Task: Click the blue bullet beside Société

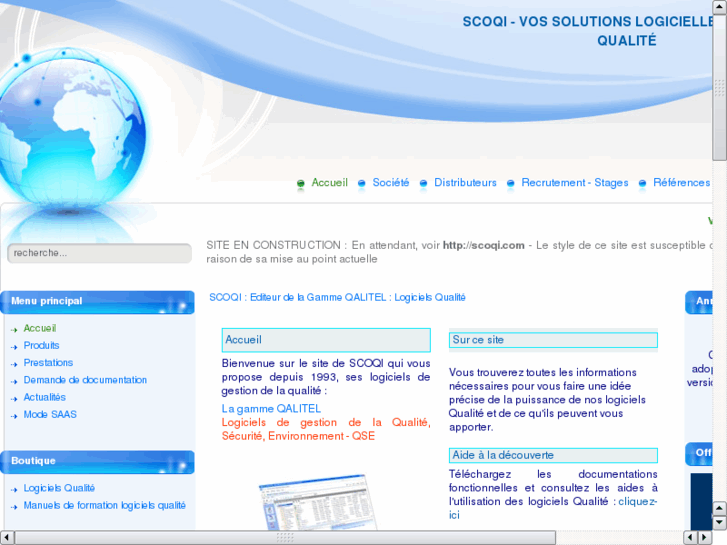Action: [x=362, y=183]
